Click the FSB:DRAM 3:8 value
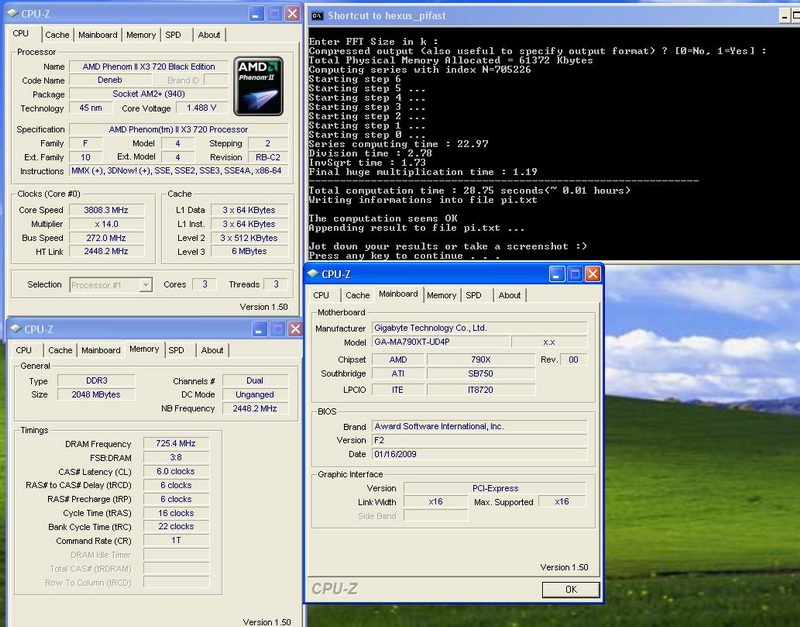The height and width of the screenshot is (627, 800). click(176, 457)
